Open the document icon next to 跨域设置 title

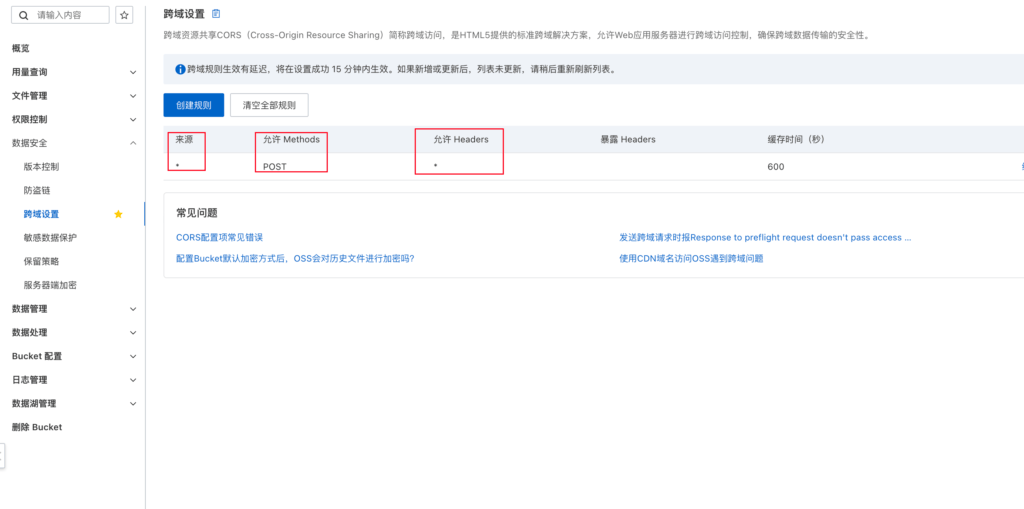216,13
